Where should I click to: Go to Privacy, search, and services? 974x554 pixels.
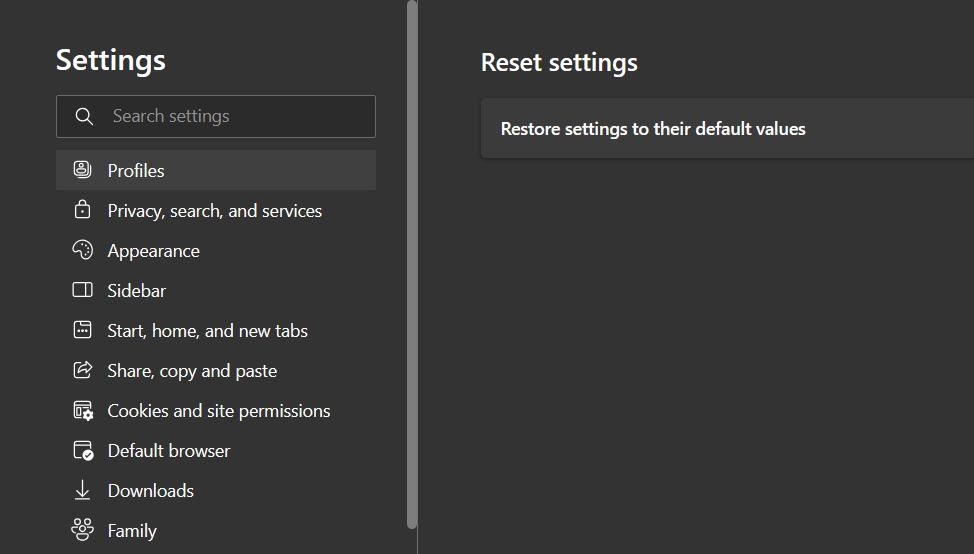[x=214, y=211]
